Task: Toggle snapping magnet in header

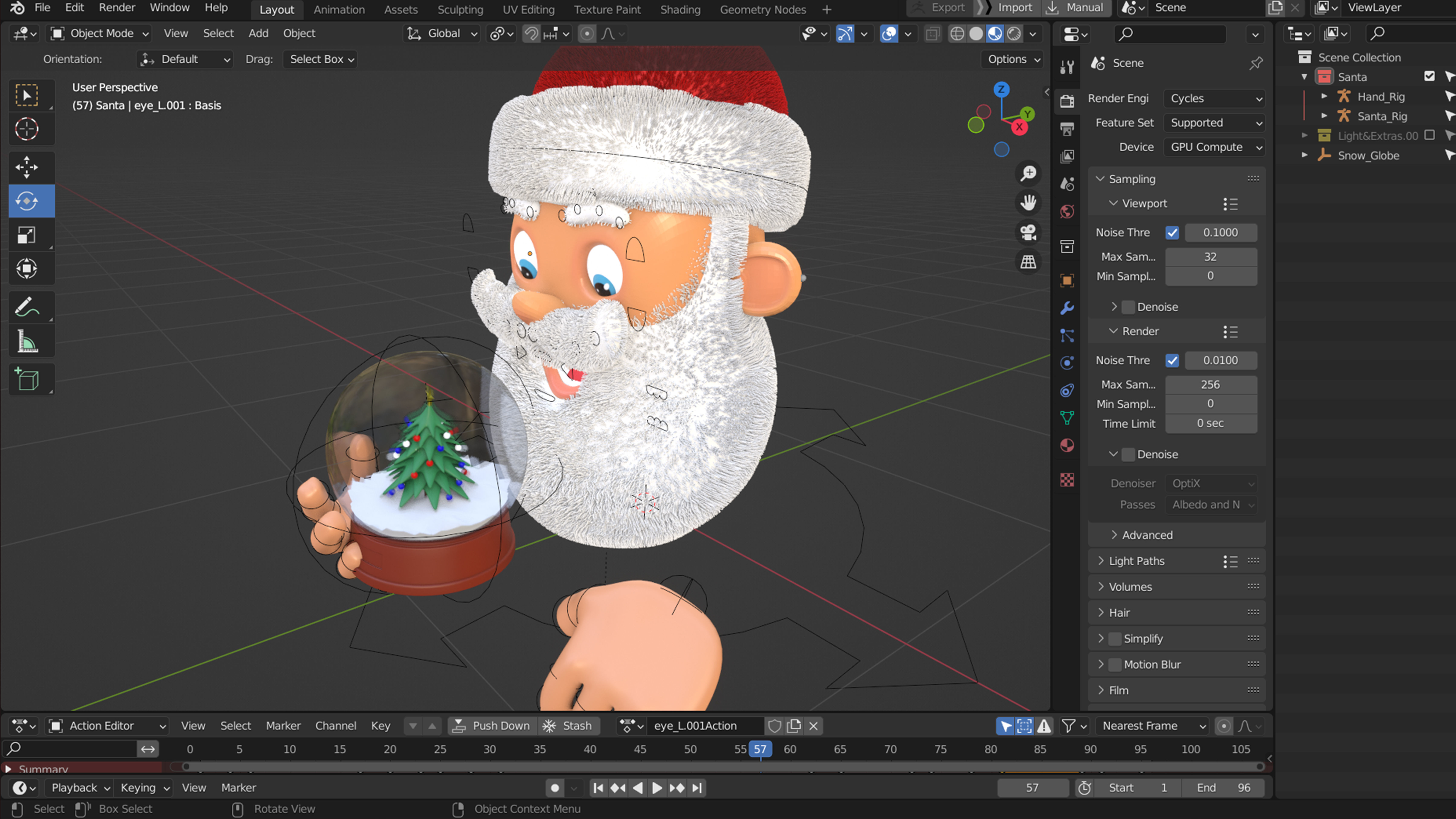Action: [531, 34]
